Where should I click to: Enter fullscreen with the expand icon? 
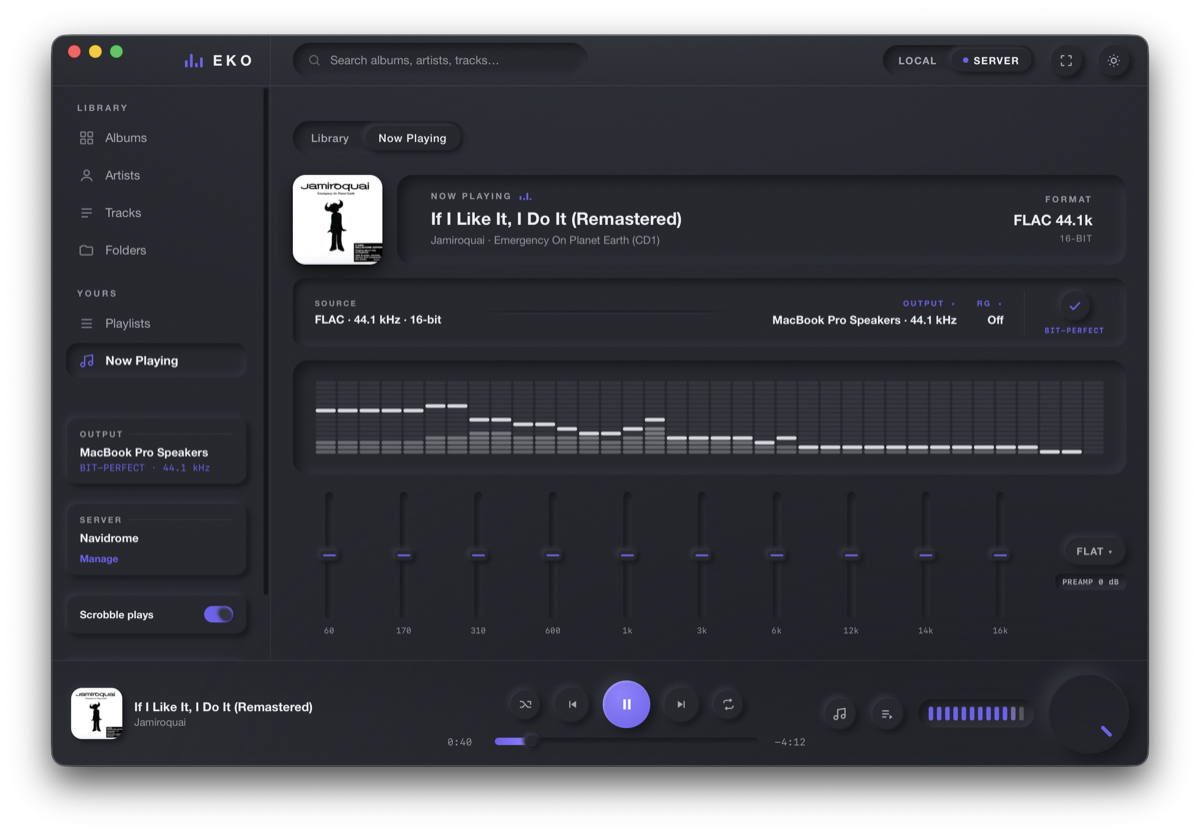coord(1066,60)
